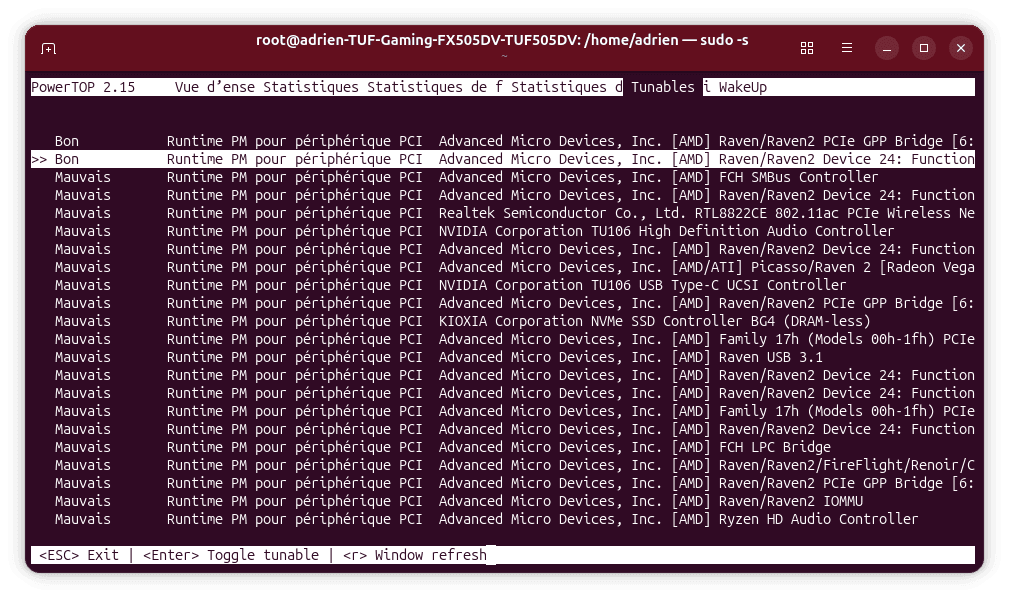The width and height of the screenshot is (1009, 598).
Task: Click Mauvais status of KIOXIA NVMe row
Action: point(82,321)
